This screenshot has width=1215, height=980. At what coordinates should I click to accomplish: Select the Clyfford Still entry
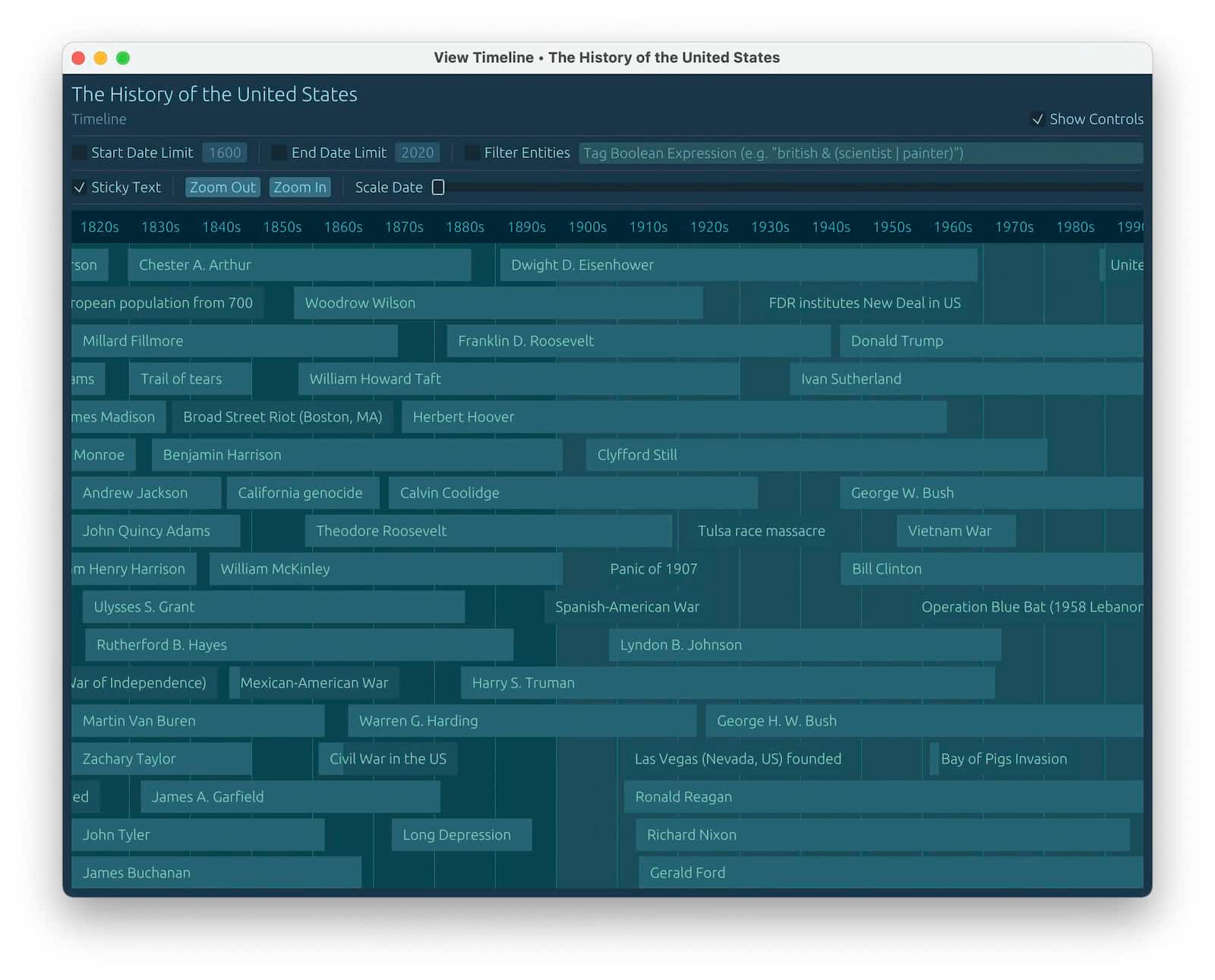pyautogui.click(x=816, y=455)
